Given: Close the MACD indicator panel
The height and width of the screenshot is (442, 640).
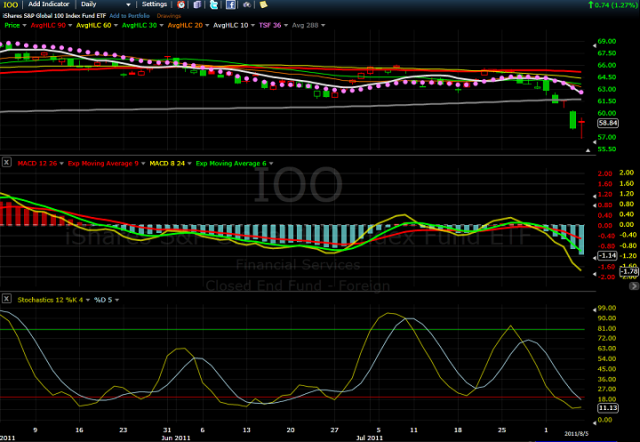Looking at the screenshot, I should (7, 162).
